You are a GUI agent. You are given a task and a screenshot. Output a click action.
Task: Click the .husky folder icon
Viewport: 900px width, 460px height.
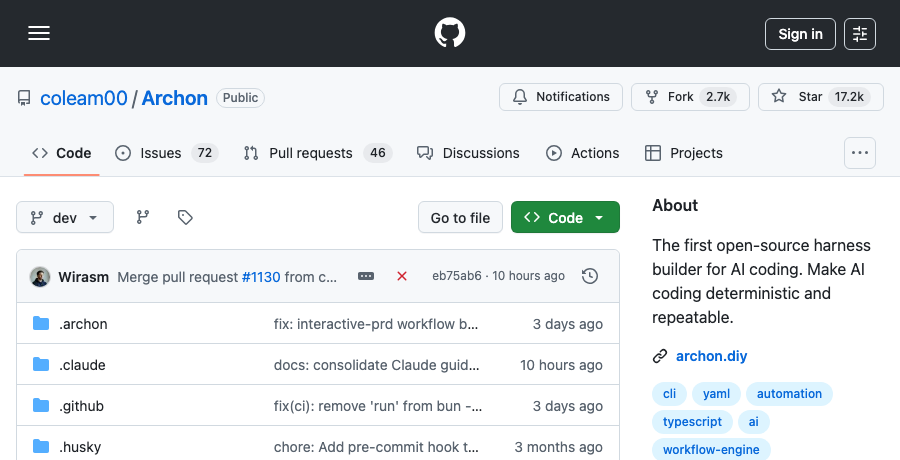pyautogui.click(x=41, y=446)
